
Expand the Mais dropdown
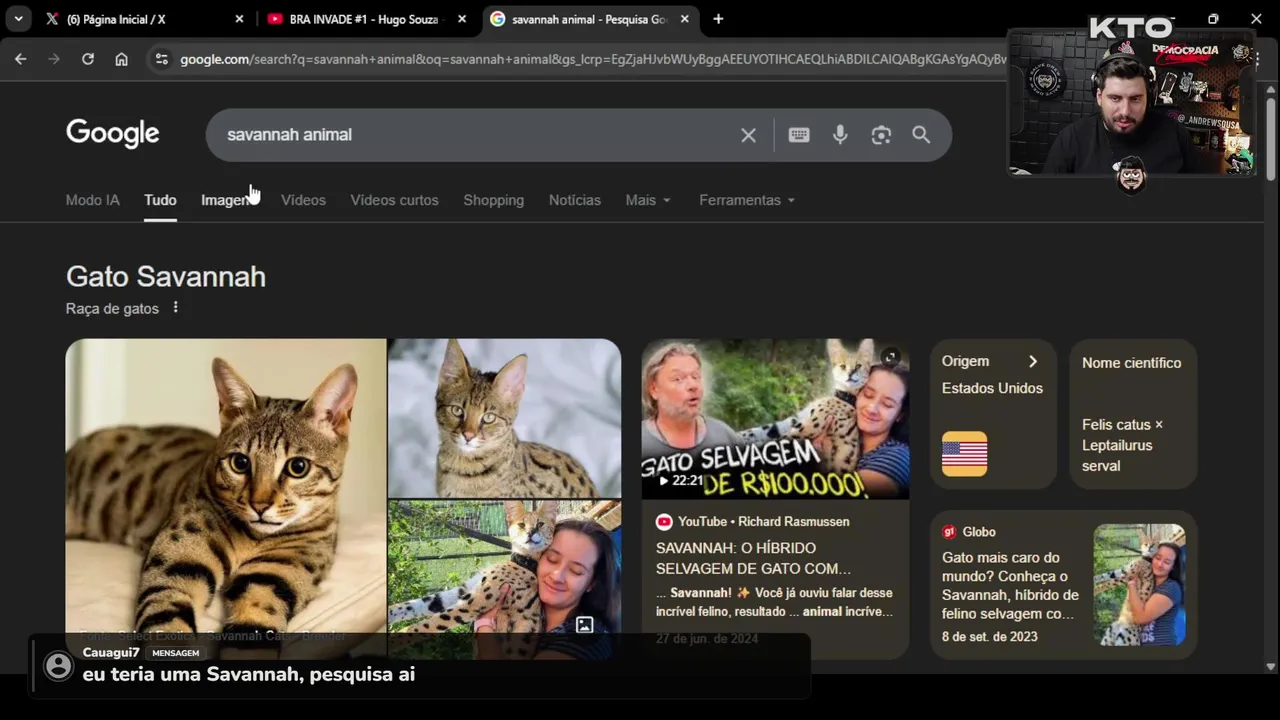[648, 200]
